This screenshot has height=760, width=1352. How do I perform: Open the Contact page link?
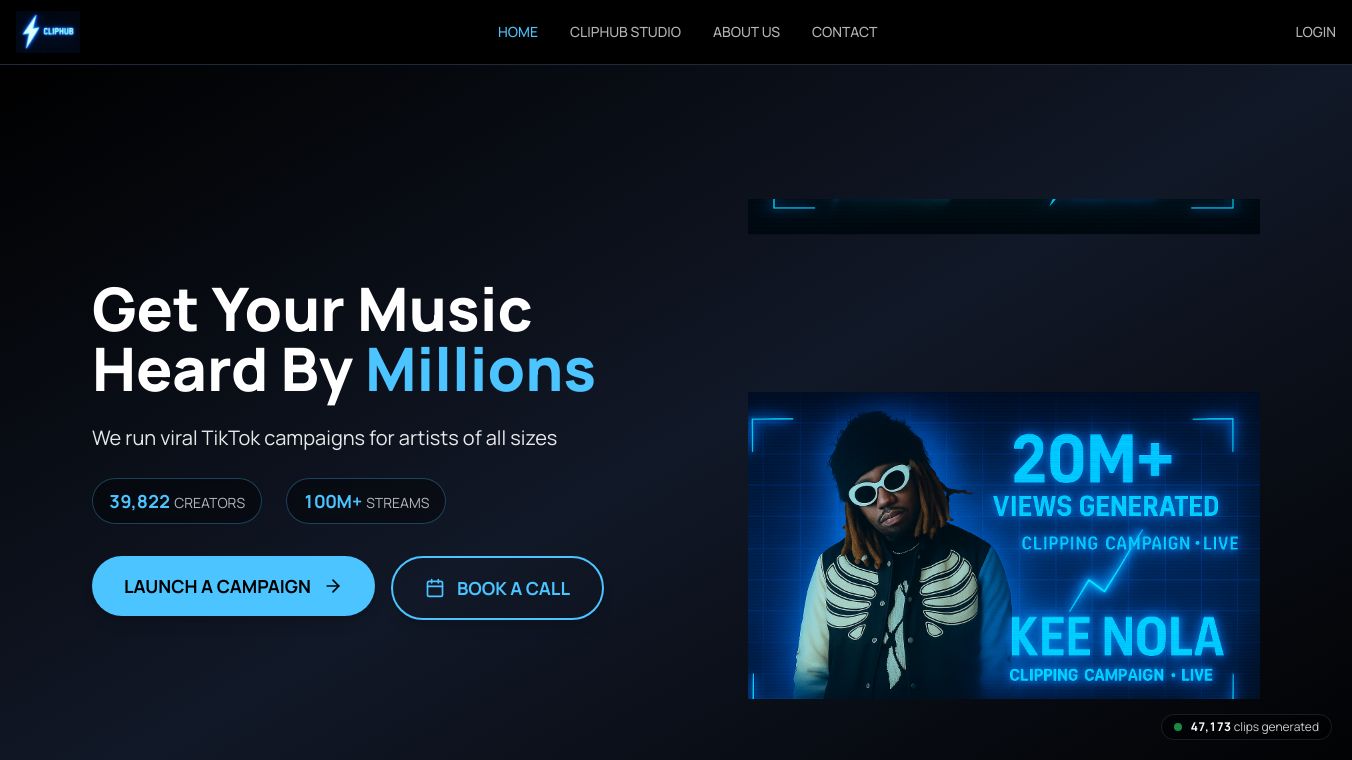844,32
